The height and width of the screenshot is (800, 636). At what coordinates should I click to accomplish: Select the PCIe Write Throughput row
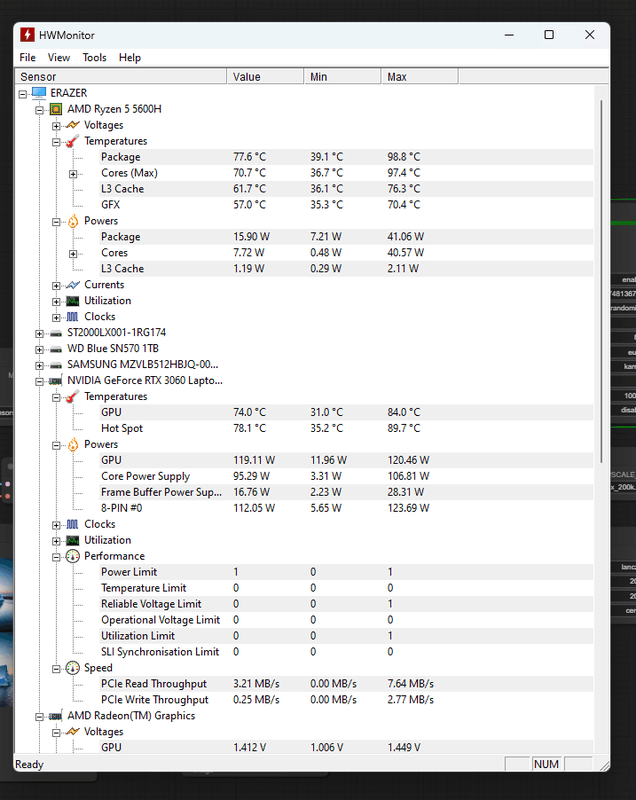click(346, 699)
